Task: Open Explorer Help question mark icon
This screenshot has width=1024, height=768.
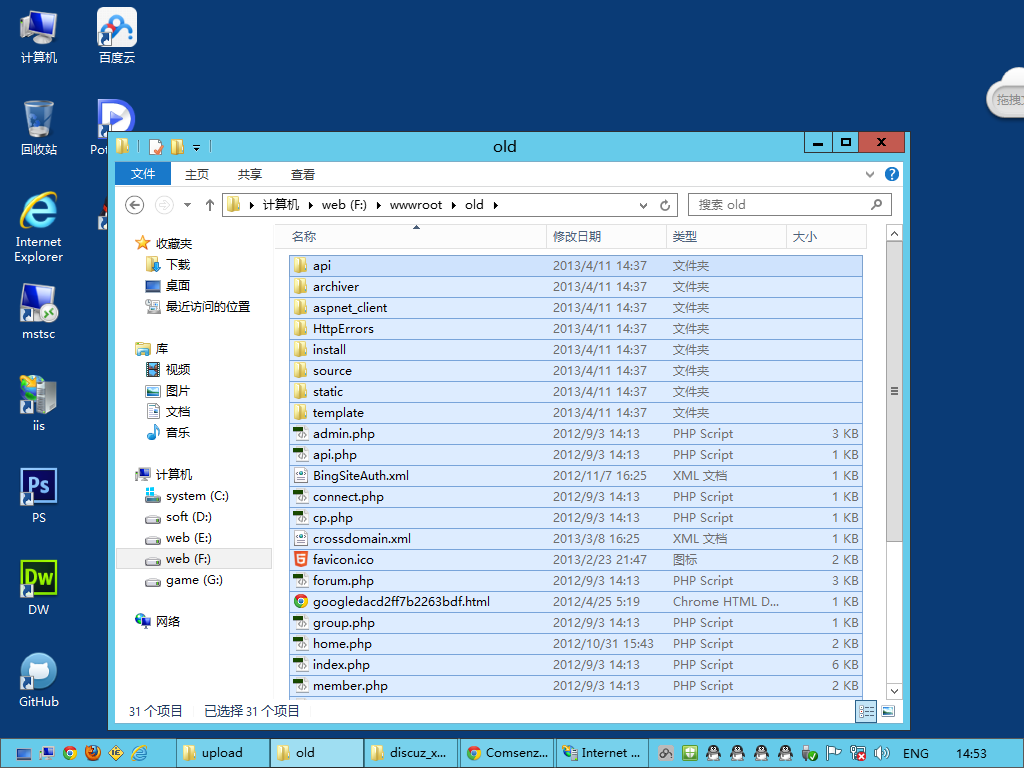Action: coord(891,174)
